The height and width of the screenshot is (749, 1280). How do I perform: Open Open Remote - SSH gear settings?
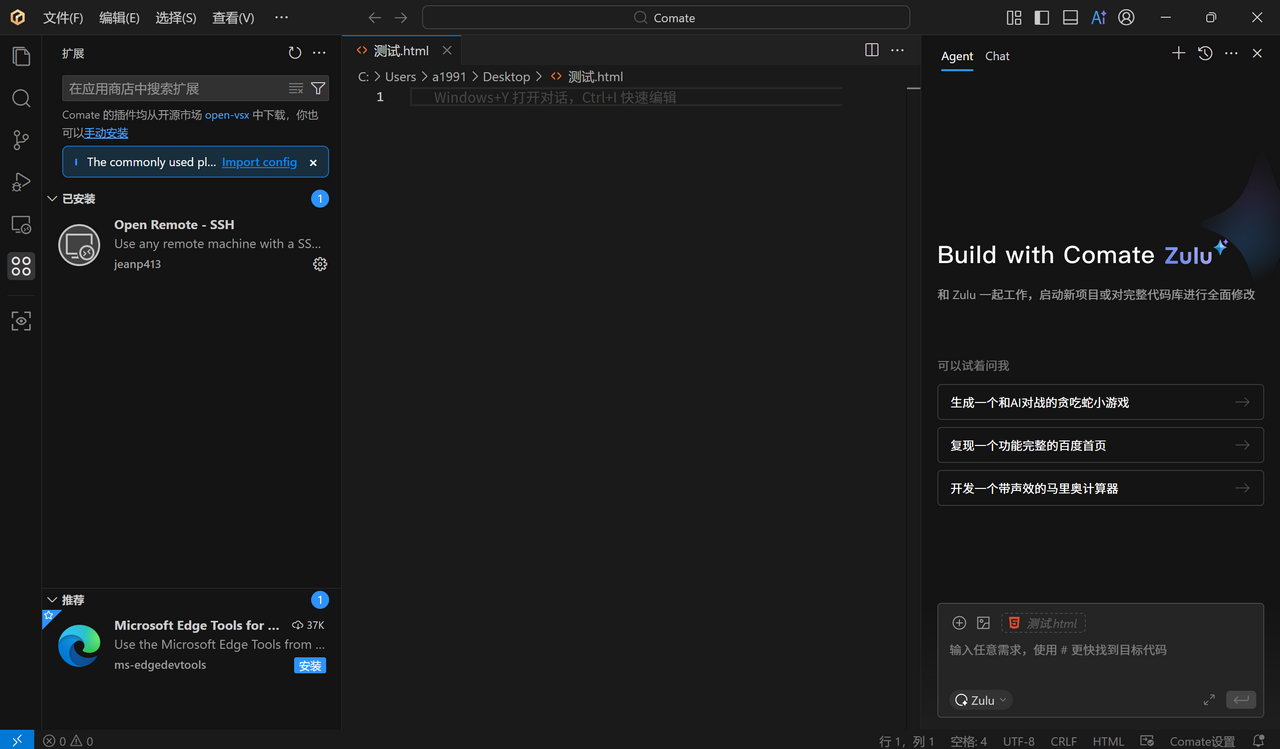click(x=320, y=264)
